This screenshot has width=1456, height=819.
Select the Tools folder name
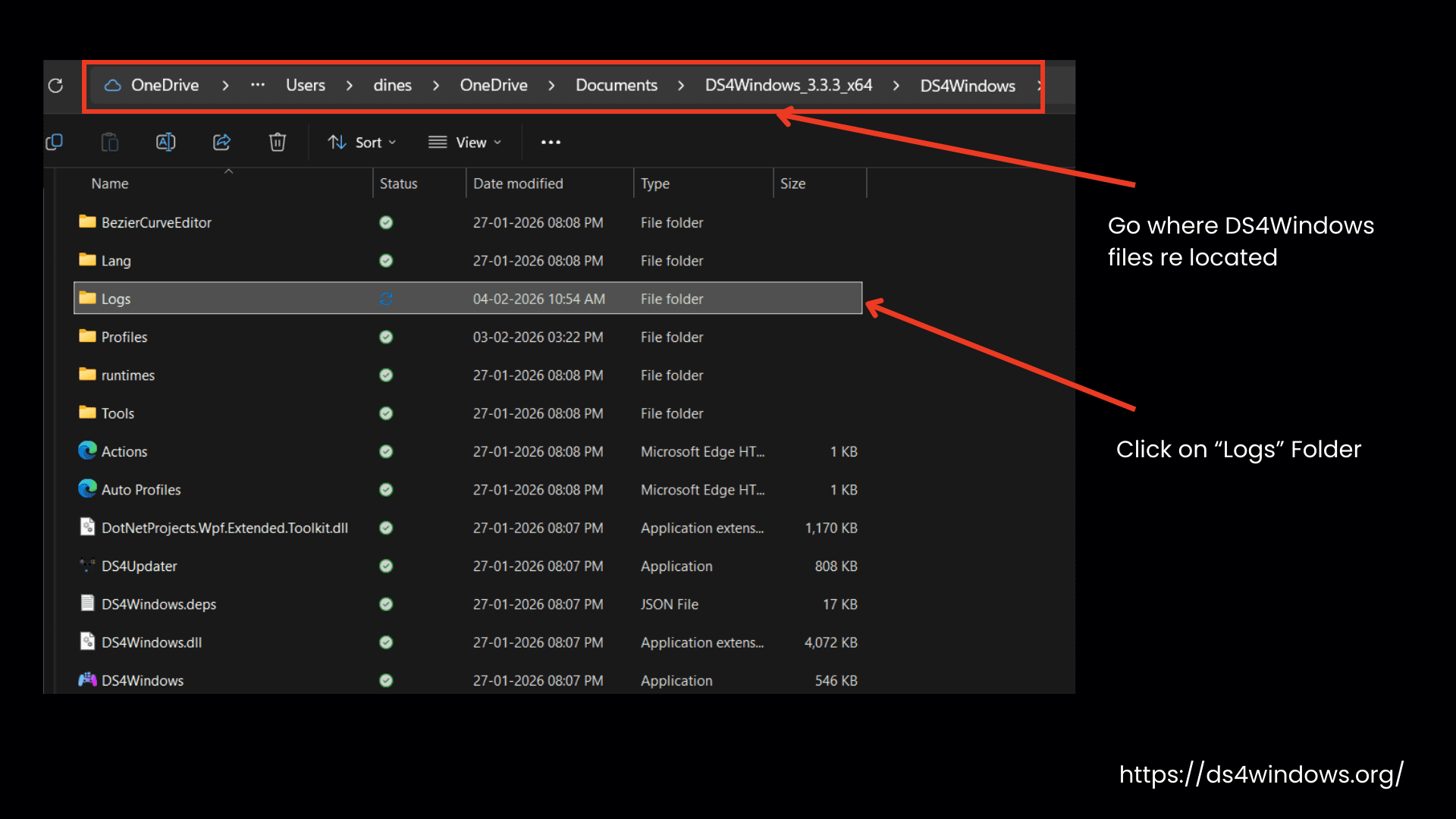coord(118,413)
